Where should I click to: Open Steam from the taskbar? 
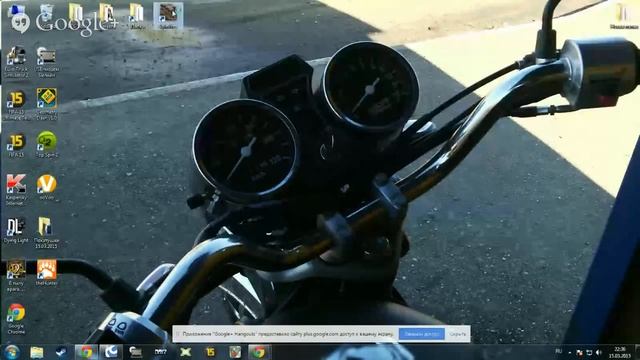61,352
